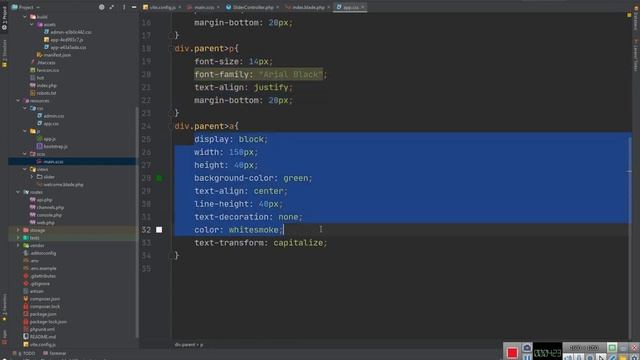The height and width of the screenshot is (360, 640).
Task: Select app.js under resources js
Action: (x=46, y=139)
